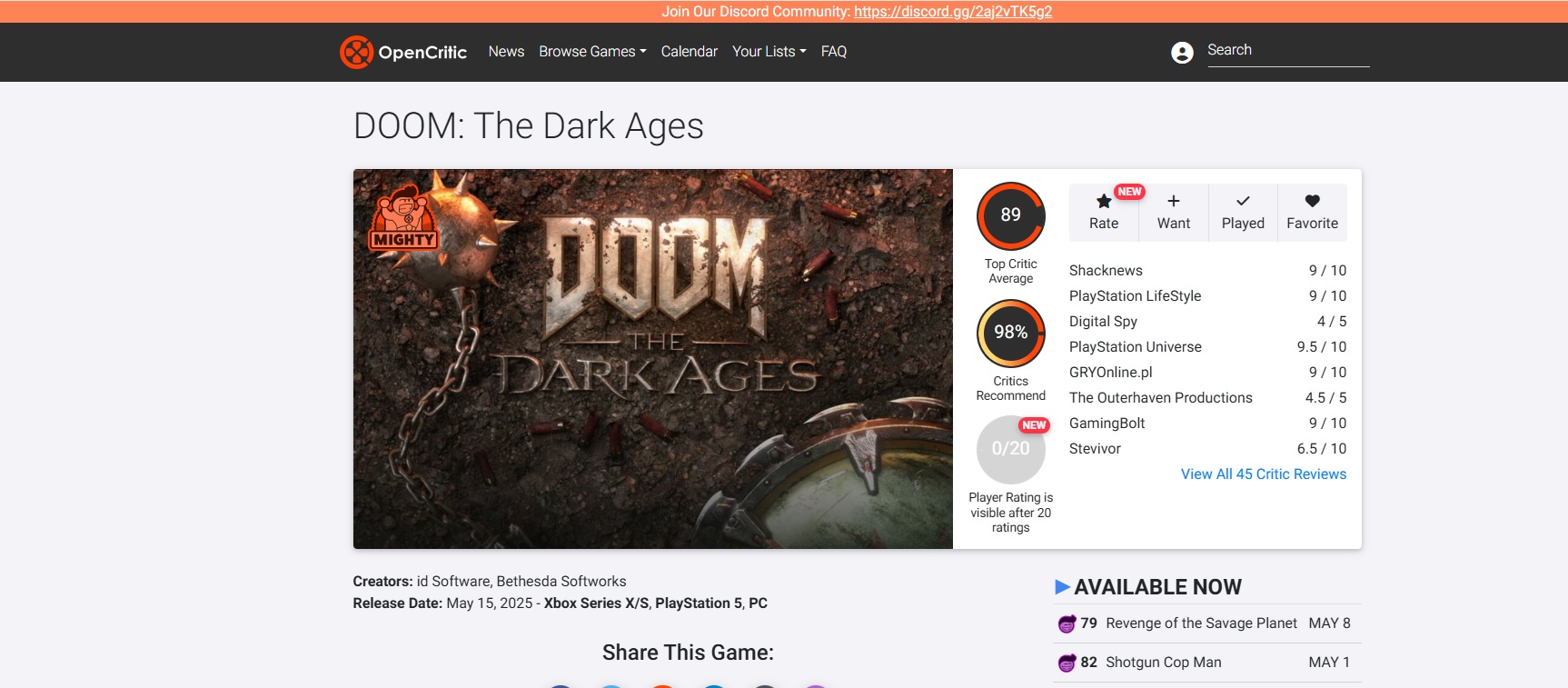Viewport: 1568px width, 688px height.
Task: Open Shotgun Cop Man game page
Action: 1163,663
